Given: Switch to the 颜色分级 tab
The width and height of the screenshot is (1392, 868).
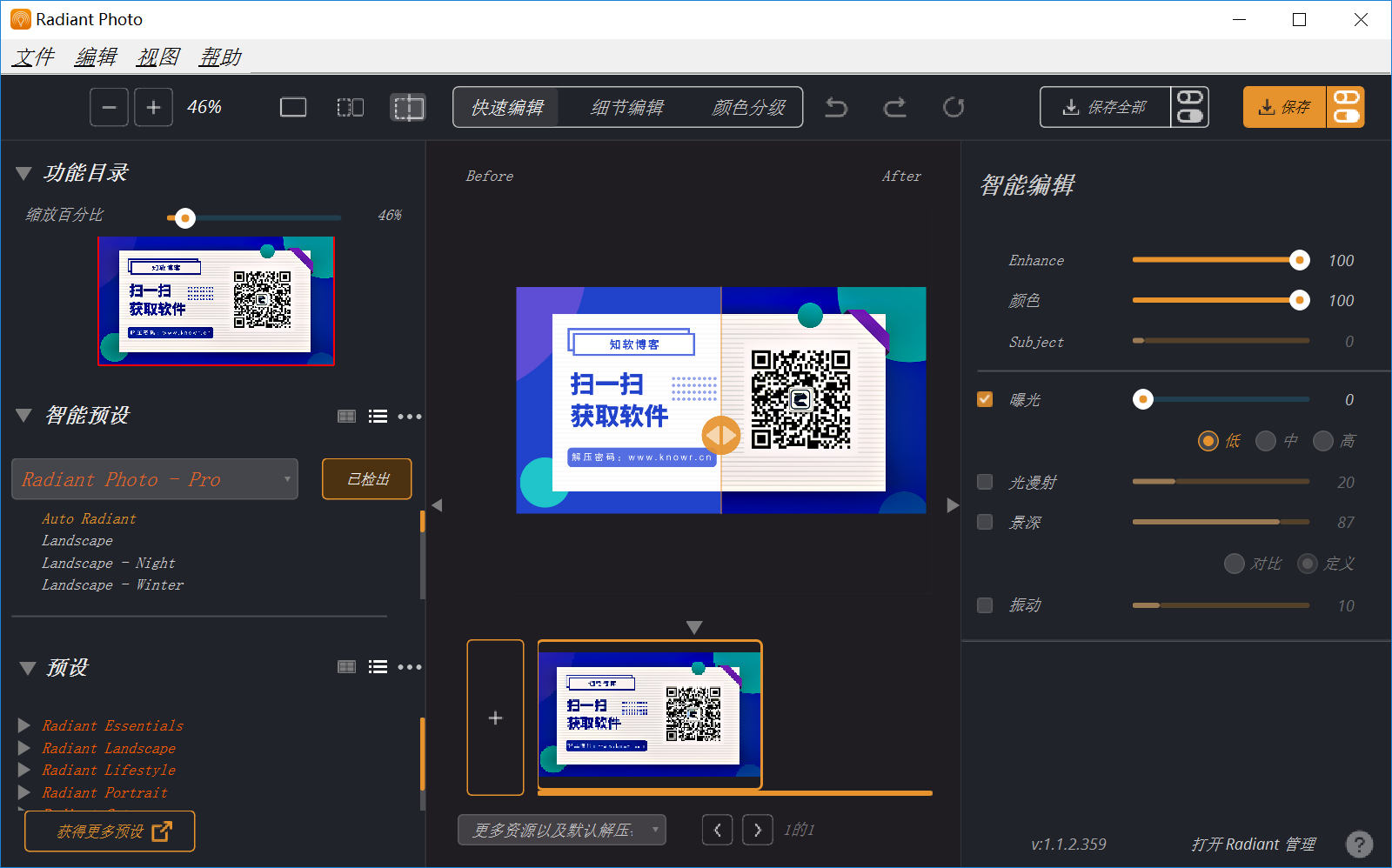Looking at the screenshot, I should (x=749, y=107).
